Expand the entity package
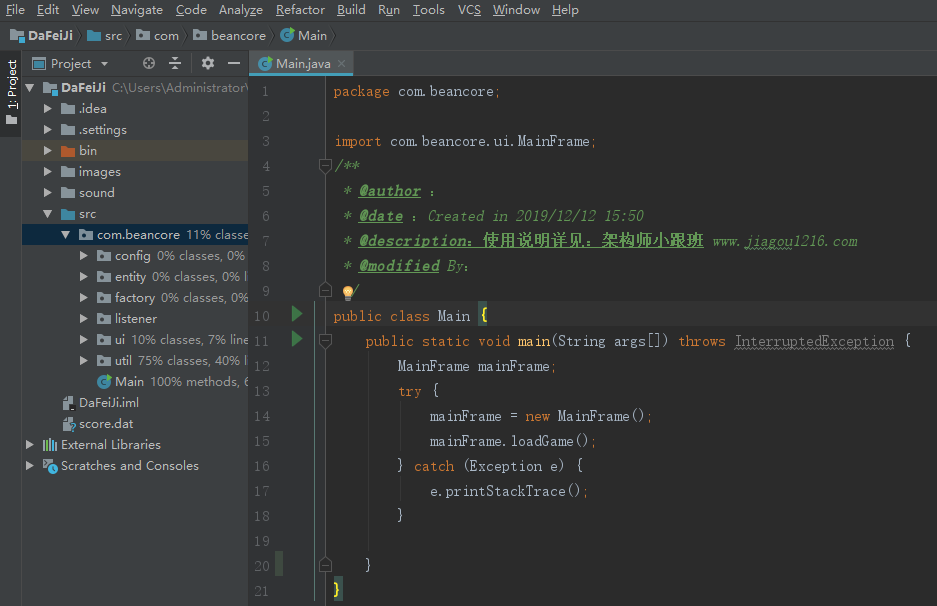This screenshot has width=937, height=606. click(x=84, y=277)
